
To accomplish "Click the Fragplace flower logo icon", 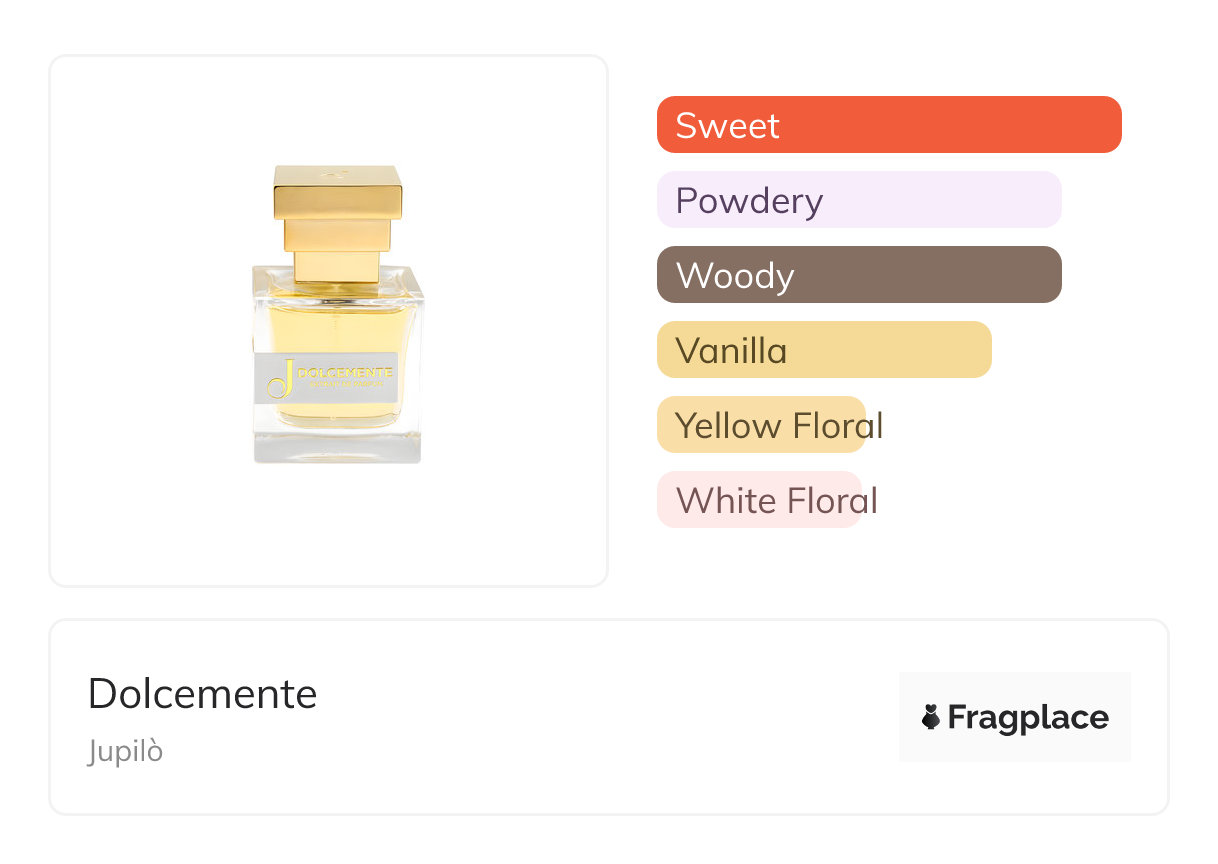I will coord(931,717).
